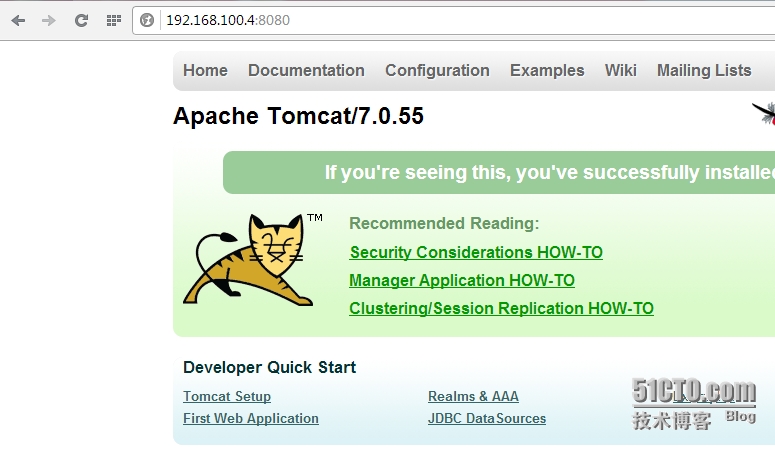Open the Mailing Lists navigation item
Screen dimensions: 775x449
[704, 70]
